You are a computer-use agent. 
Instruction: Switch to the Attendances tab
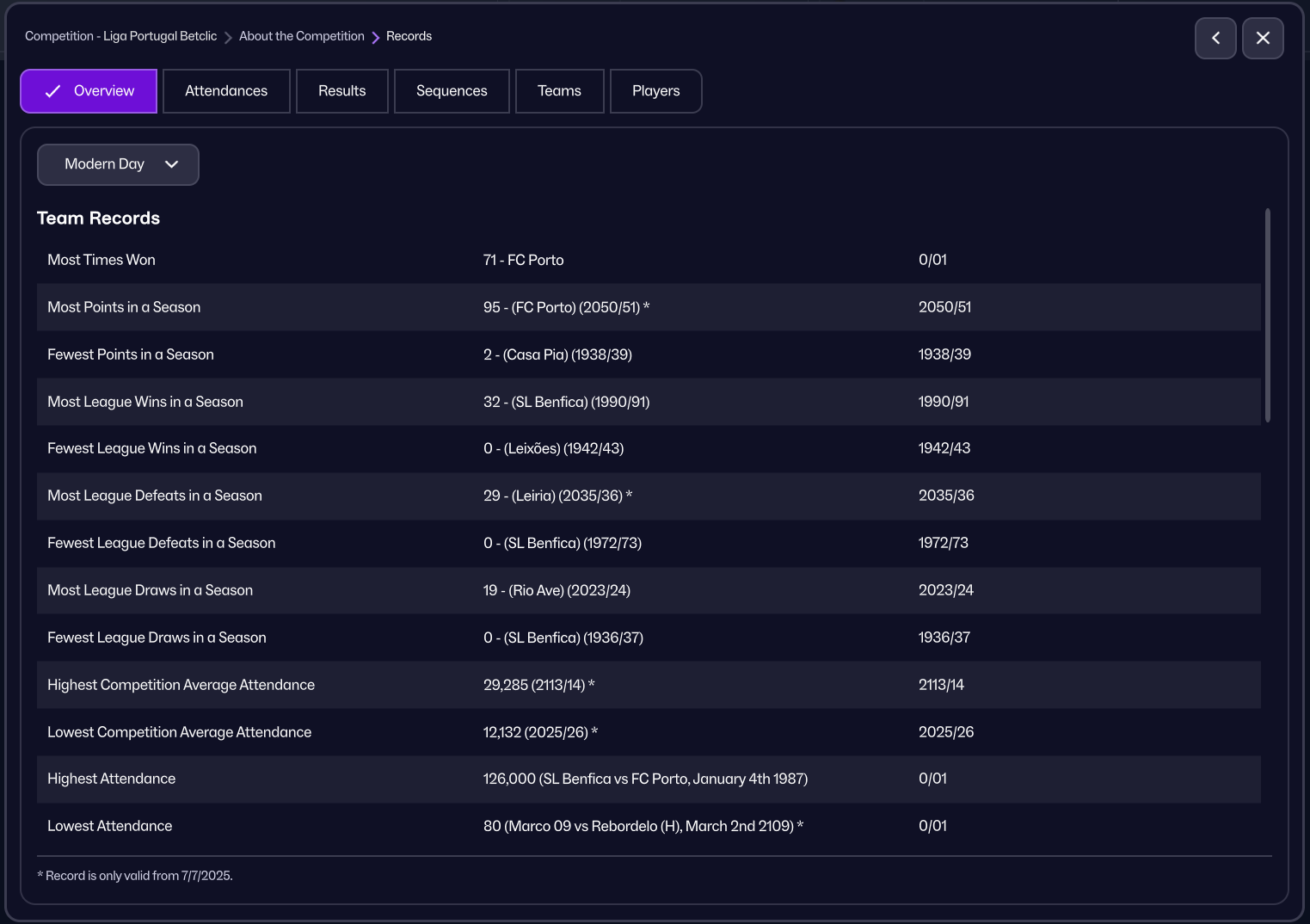pyautogui.click(x=226, y=91)
